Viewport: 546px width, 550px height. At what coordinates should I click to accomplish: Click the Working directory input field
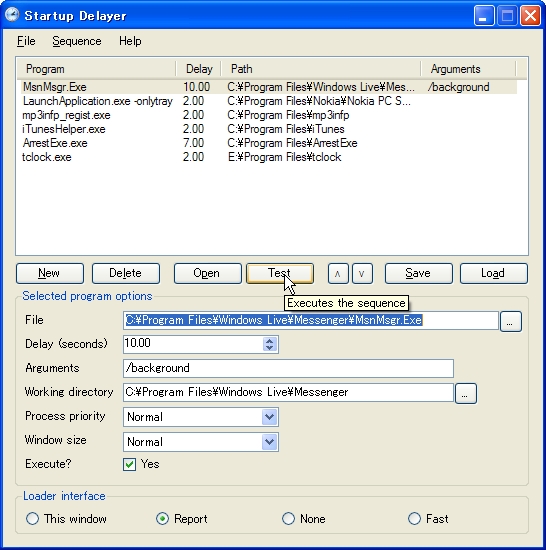click(288, 392)
